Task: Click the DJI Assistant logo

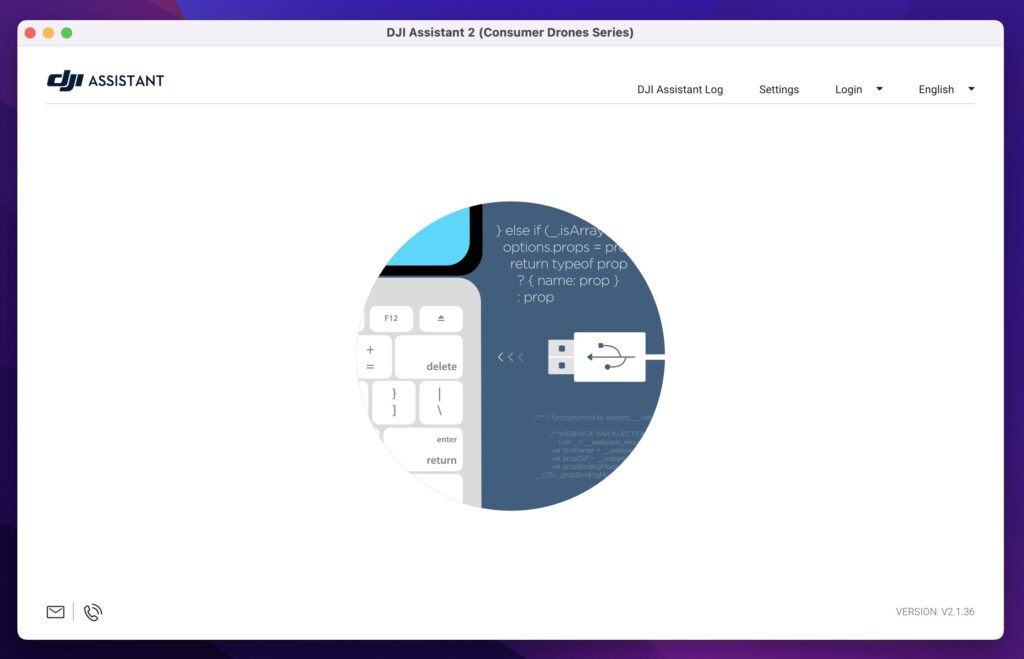Action: point(105,80)
